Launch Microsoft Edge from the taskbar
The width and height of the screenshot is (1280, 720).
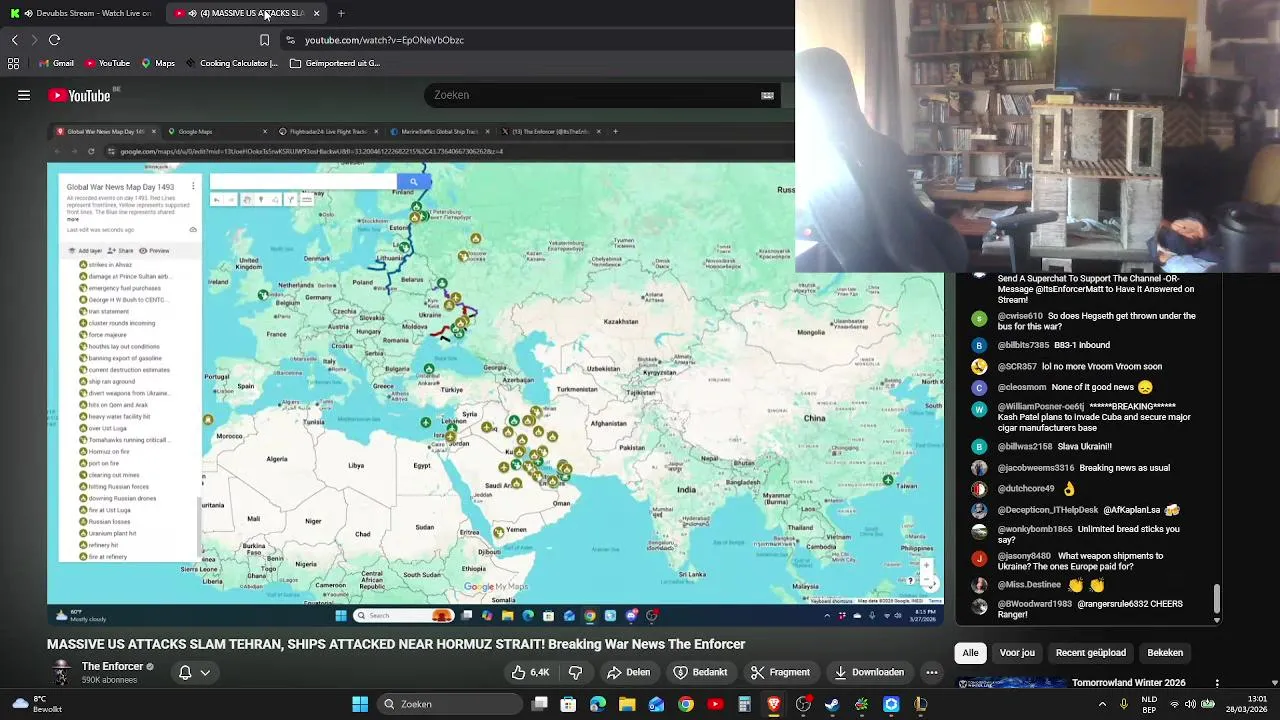[x=598, y=704]
